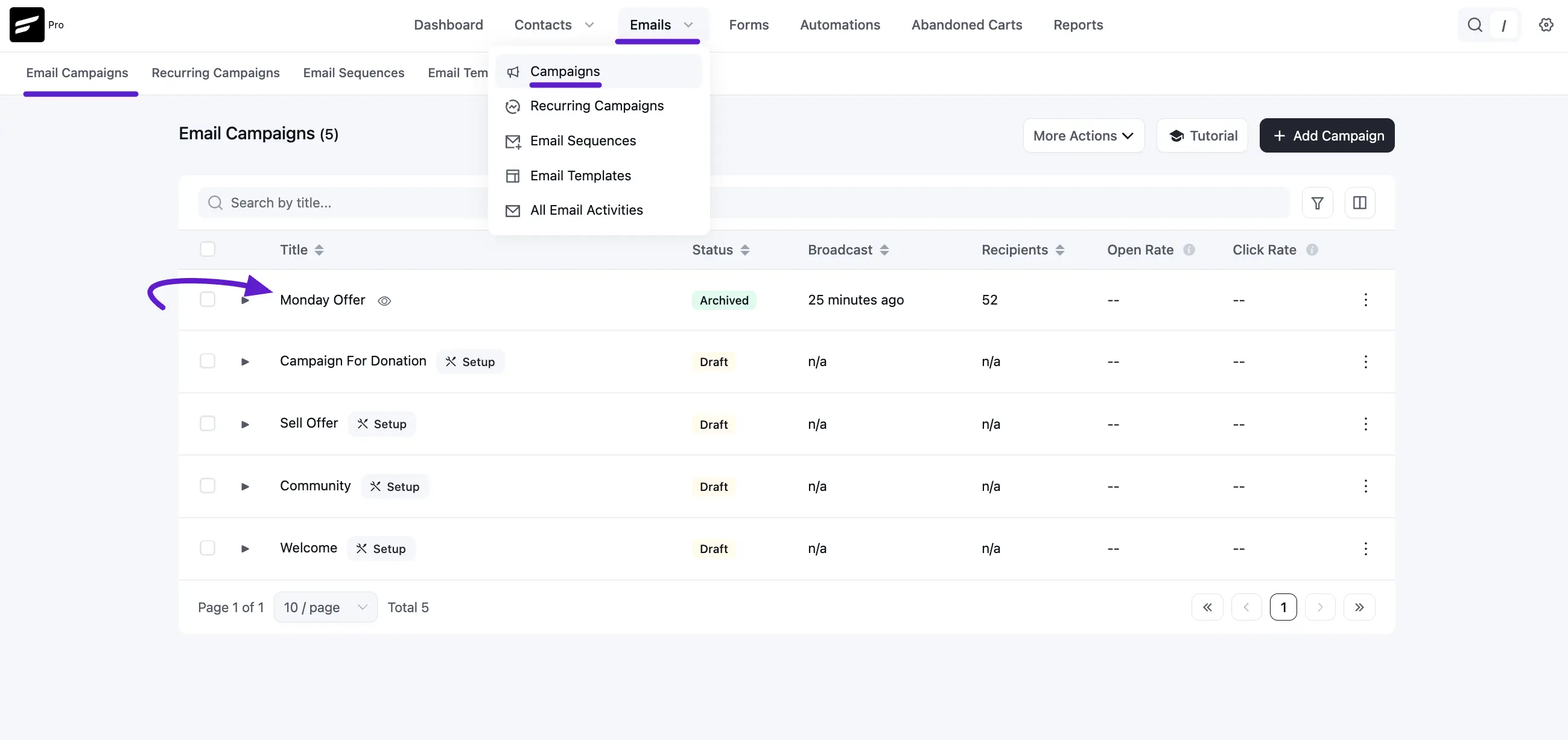Open the Tutorial button
This screenshot has width=1568, height=740.
coord(1202,136)
